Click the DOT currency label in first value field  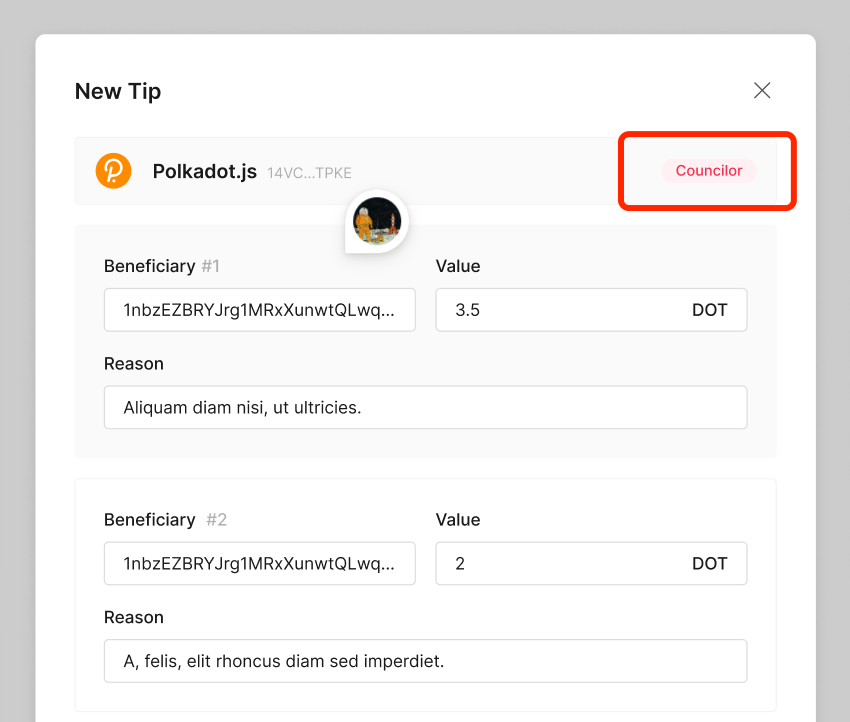pyautogui.click(x=710, y=310)
